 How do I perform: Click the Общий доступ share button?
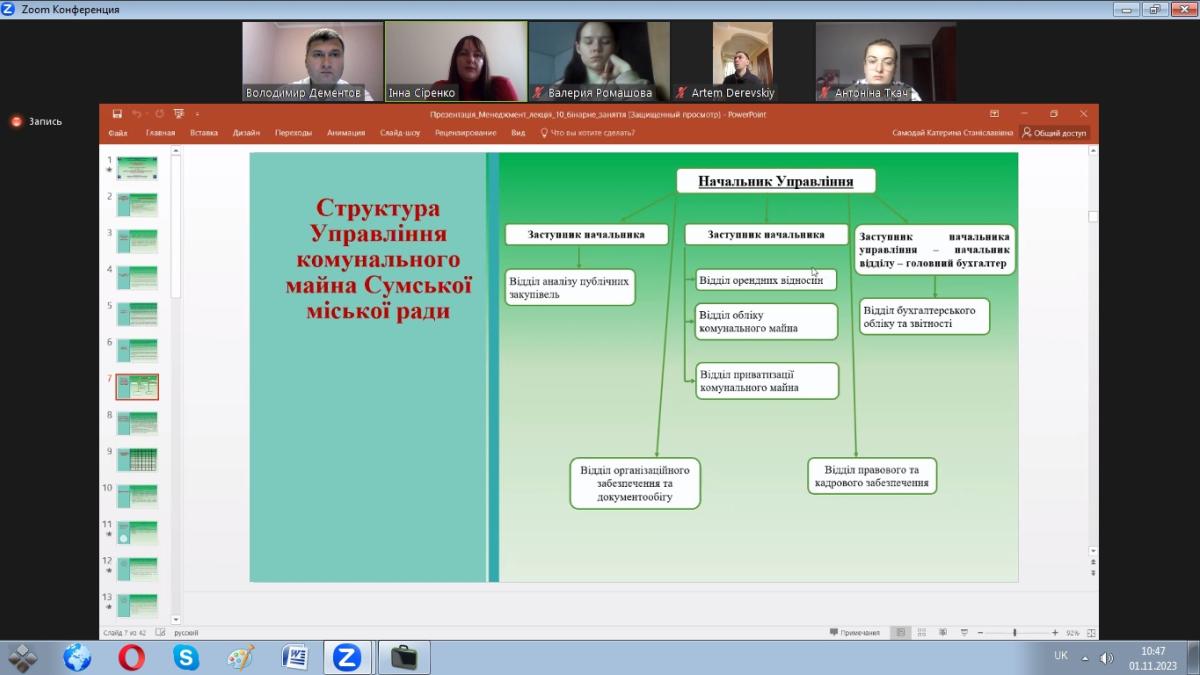1054,132
